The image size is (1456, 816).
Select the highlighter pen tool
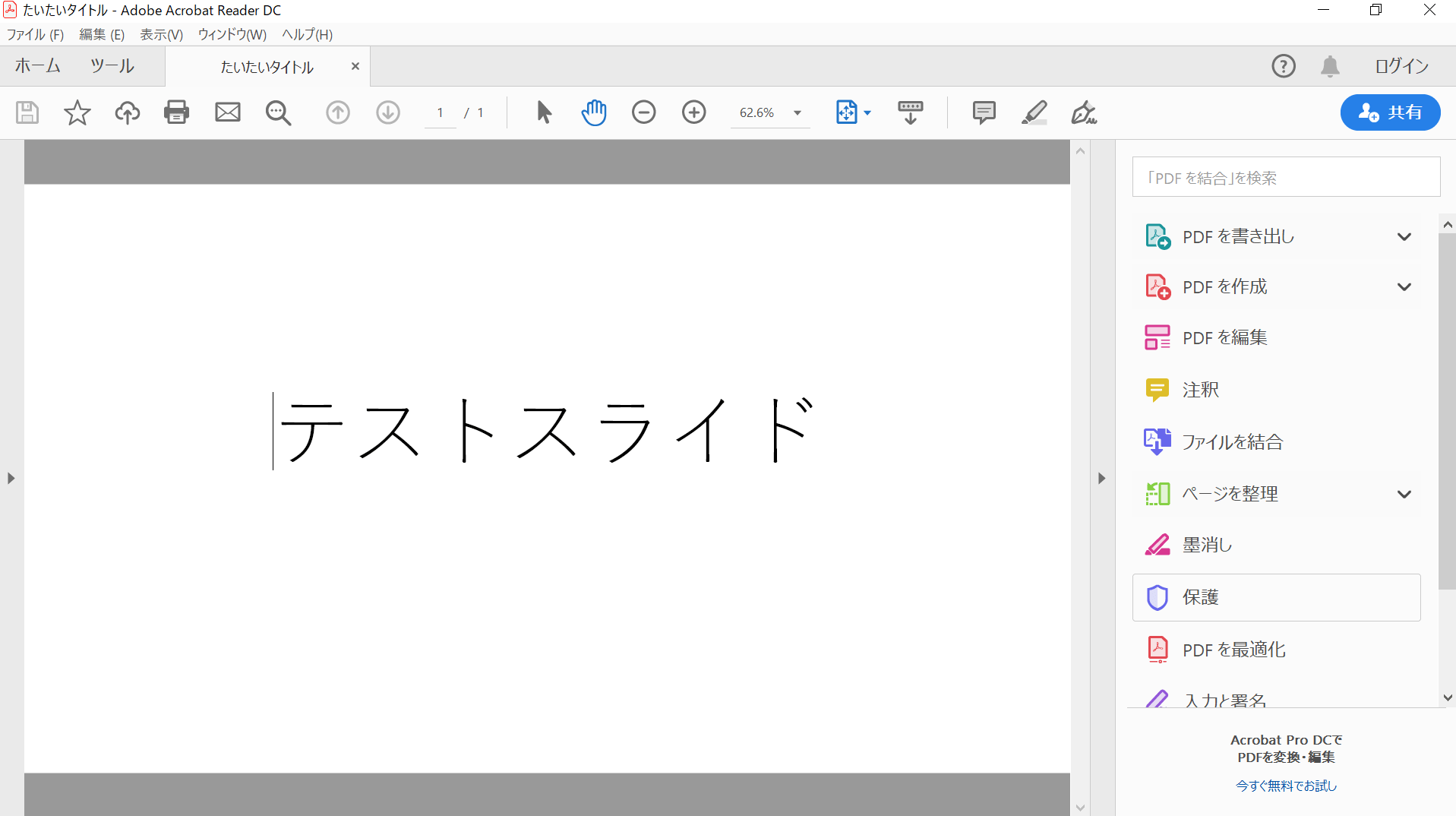tap(1034, 112)
